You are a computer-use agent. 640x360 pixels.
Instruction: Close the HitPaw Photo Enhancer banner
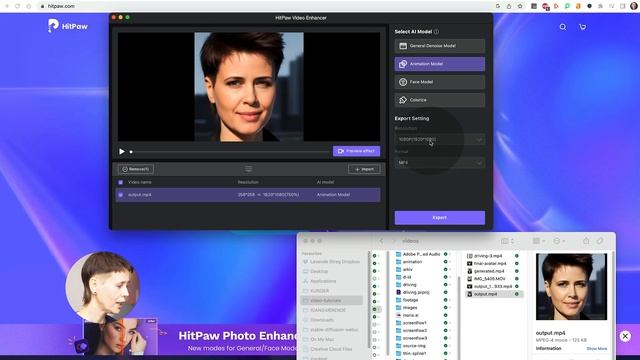[625, 336]
